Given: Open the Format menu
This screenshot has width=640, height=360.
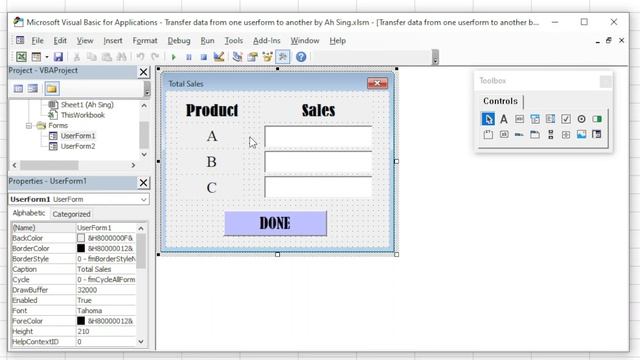Looking at the screenshot, I should point(145,40).
